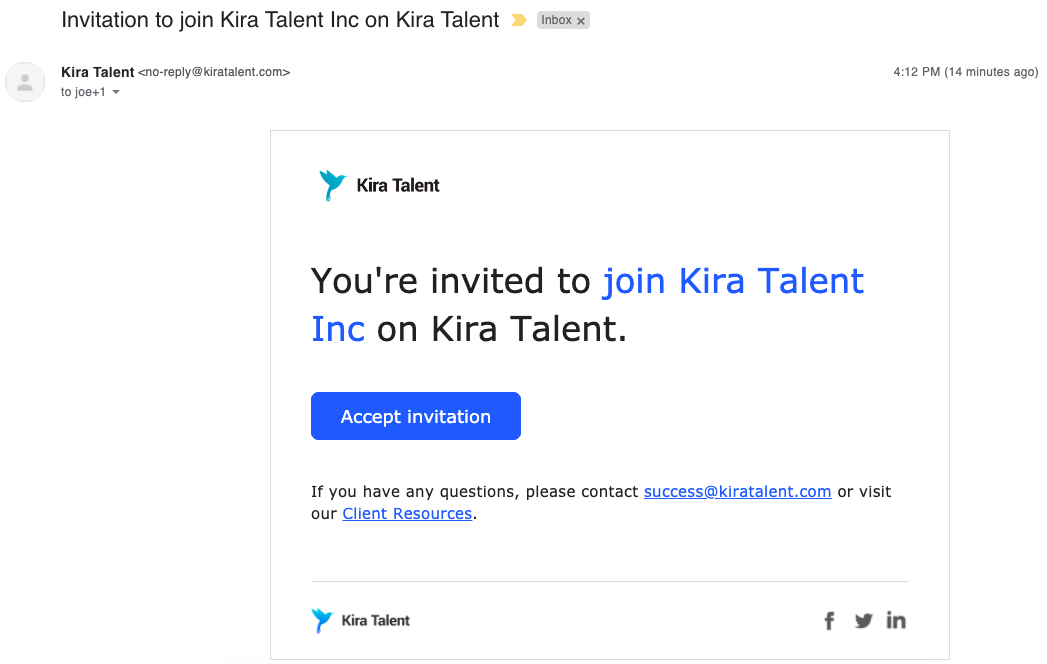1047x664 pixels.
Task: Click the sender name Kira Talent
Action: 97,72
